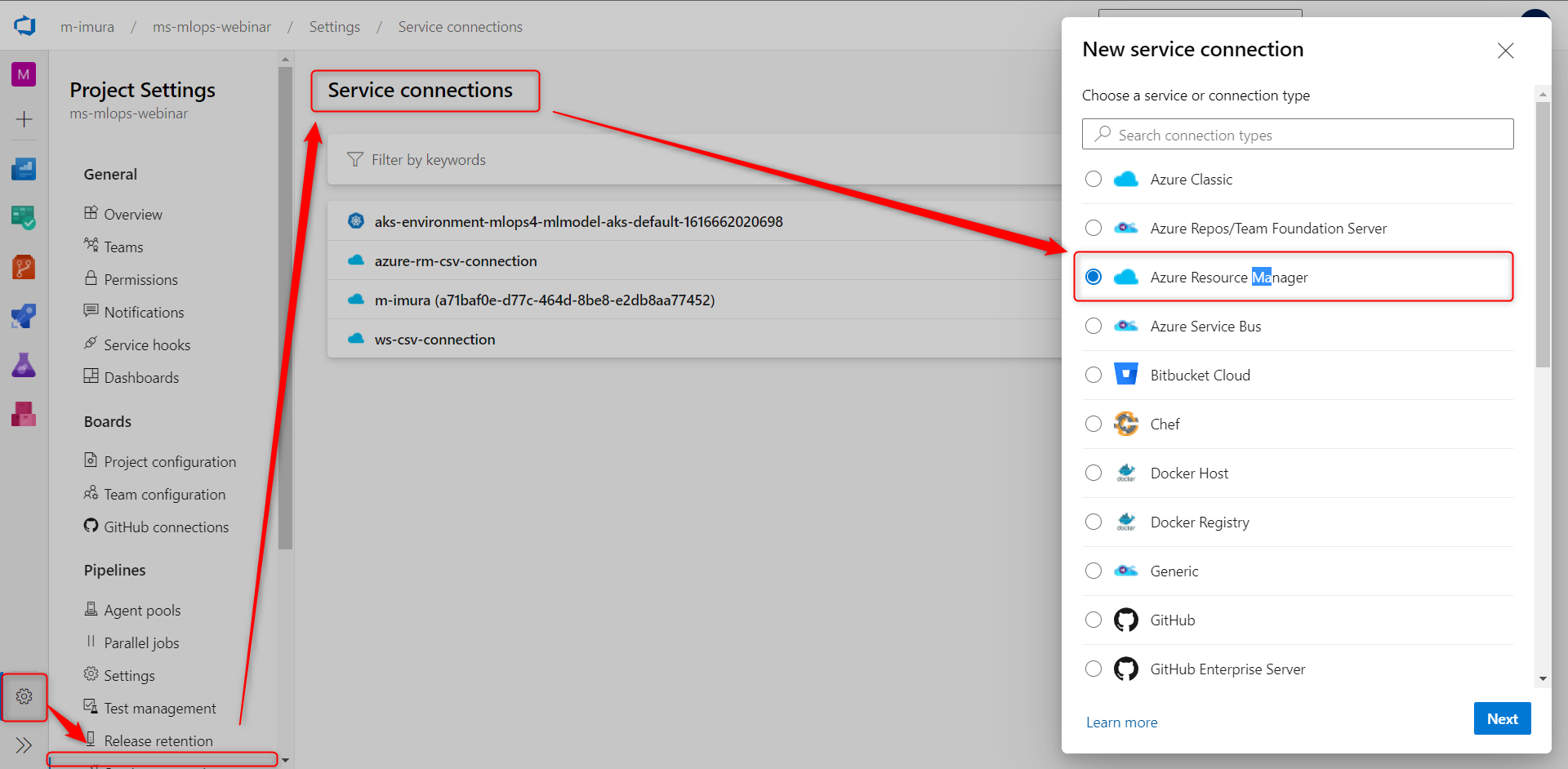The width and height of the screenshot is (1568, 769).
Task: Open the project avatar M tile
Action: point(24,74)
